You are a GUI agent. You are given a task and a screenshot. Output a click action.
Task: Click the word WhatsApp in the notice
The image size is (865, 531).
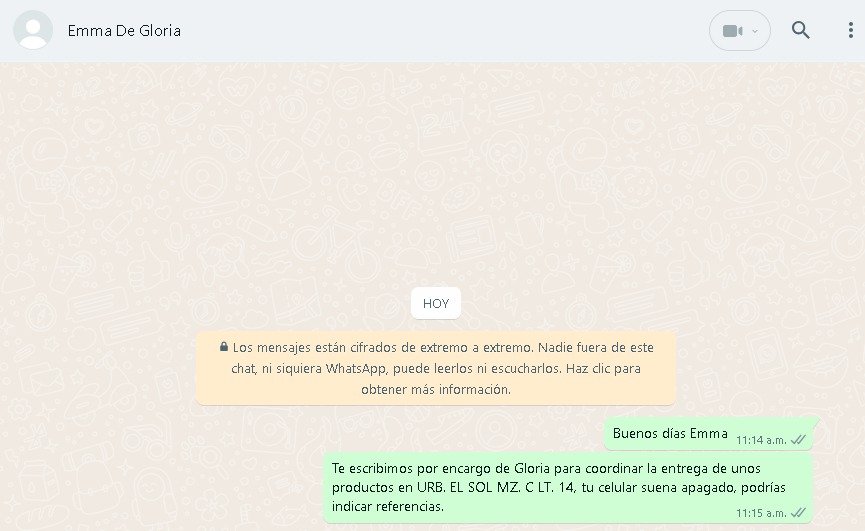356,368
